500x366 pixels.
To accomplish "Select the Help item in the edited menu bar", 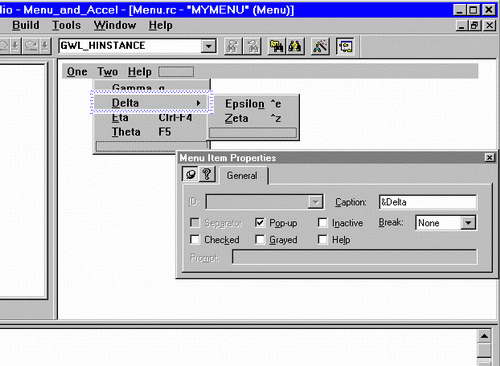I will tap(140, 72).
